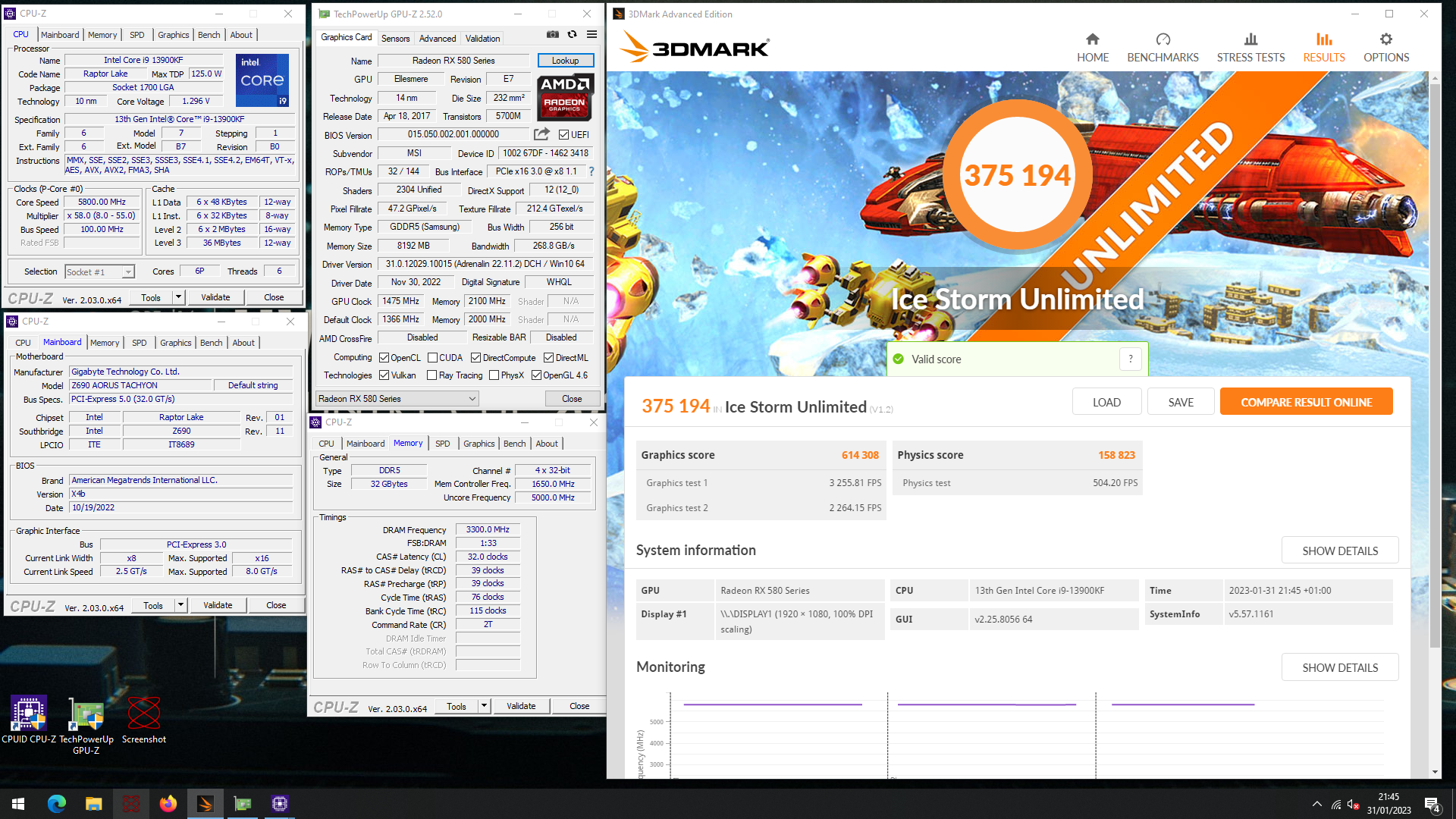Open the GPU-Z hamburger menu
Image resolution: width=1456 pixels, height=819 pixels.
click(x=592, y=34)
